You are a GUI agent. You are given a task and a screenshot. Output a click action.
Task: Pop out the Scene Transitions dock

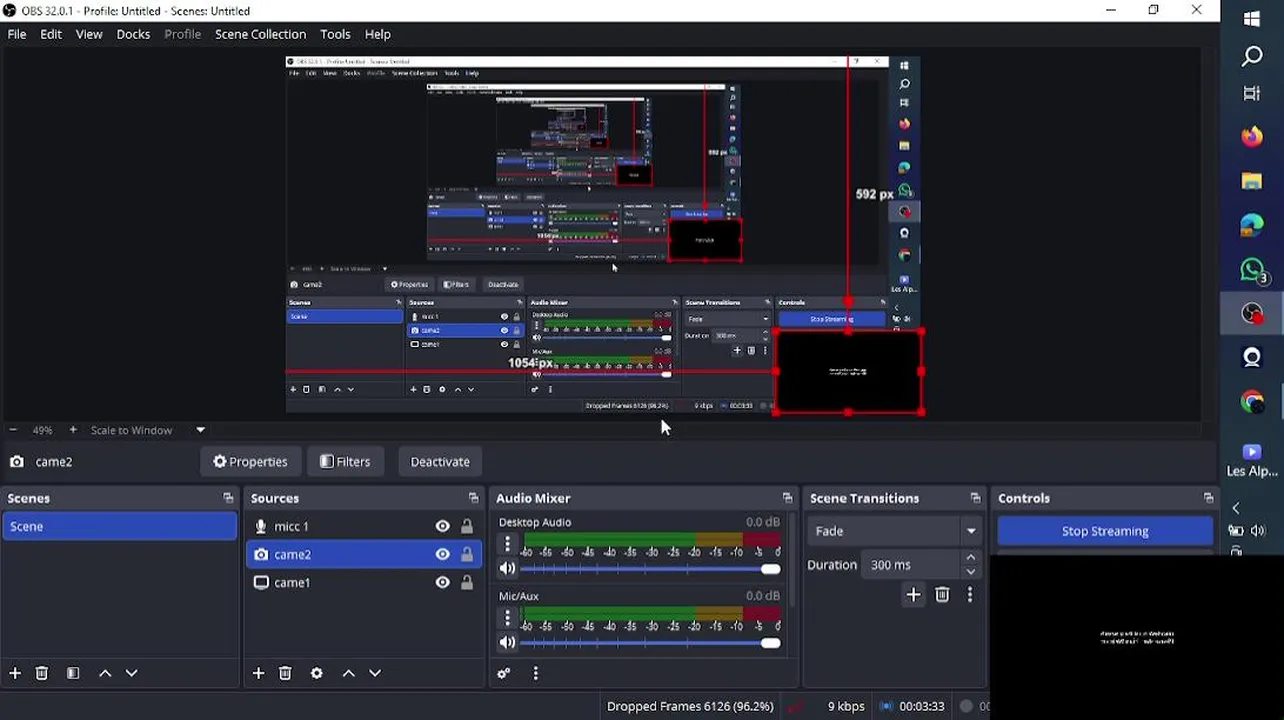tap(975, 498)
